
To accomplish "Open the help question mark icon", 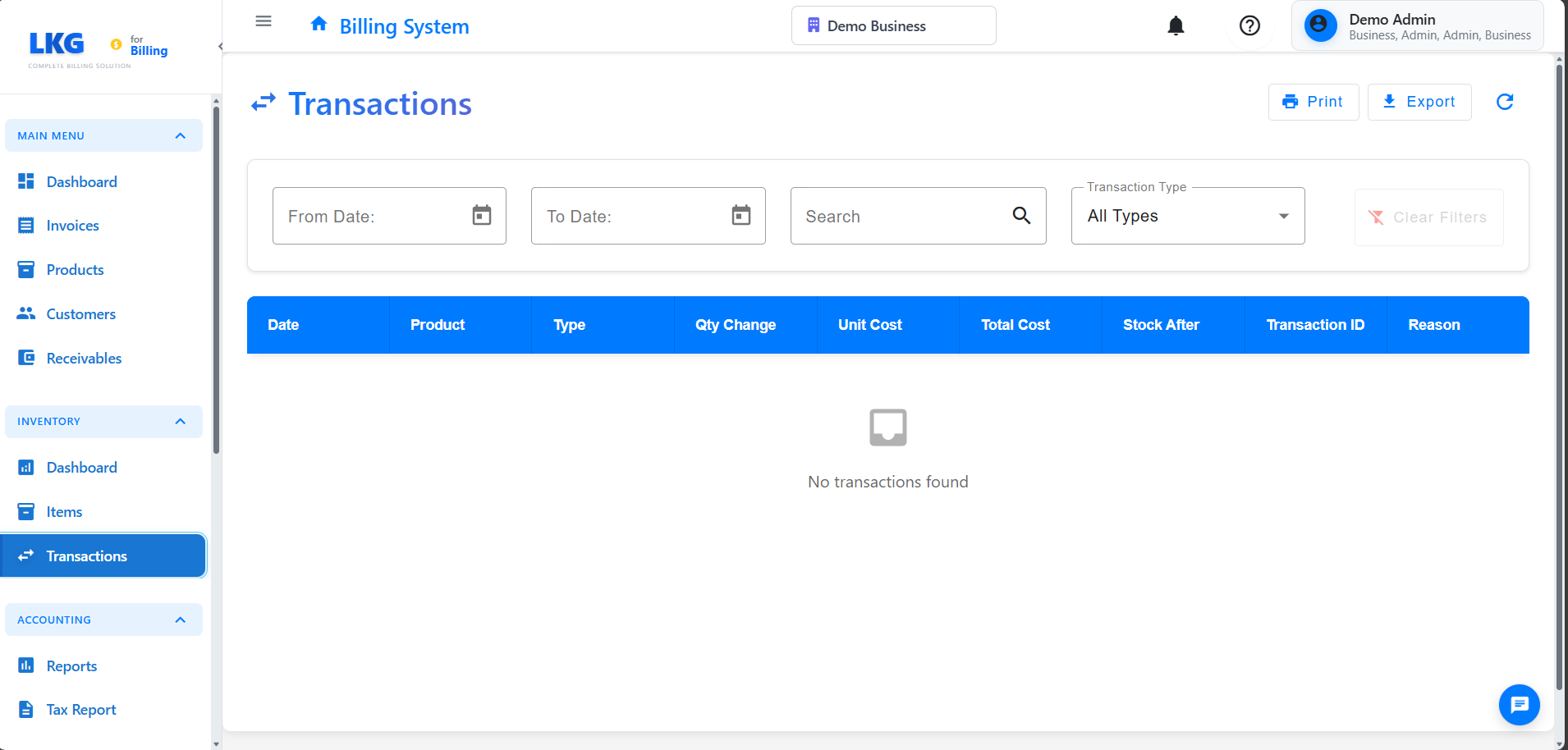I will [1249, 26].
